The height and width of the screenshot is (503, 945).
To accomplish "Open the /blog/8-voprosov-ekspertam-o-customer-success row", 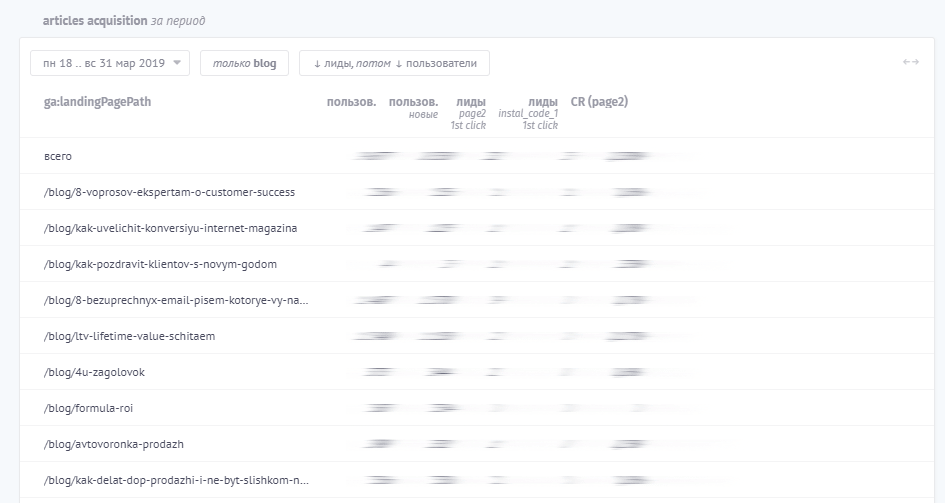I will pos(169,192).
